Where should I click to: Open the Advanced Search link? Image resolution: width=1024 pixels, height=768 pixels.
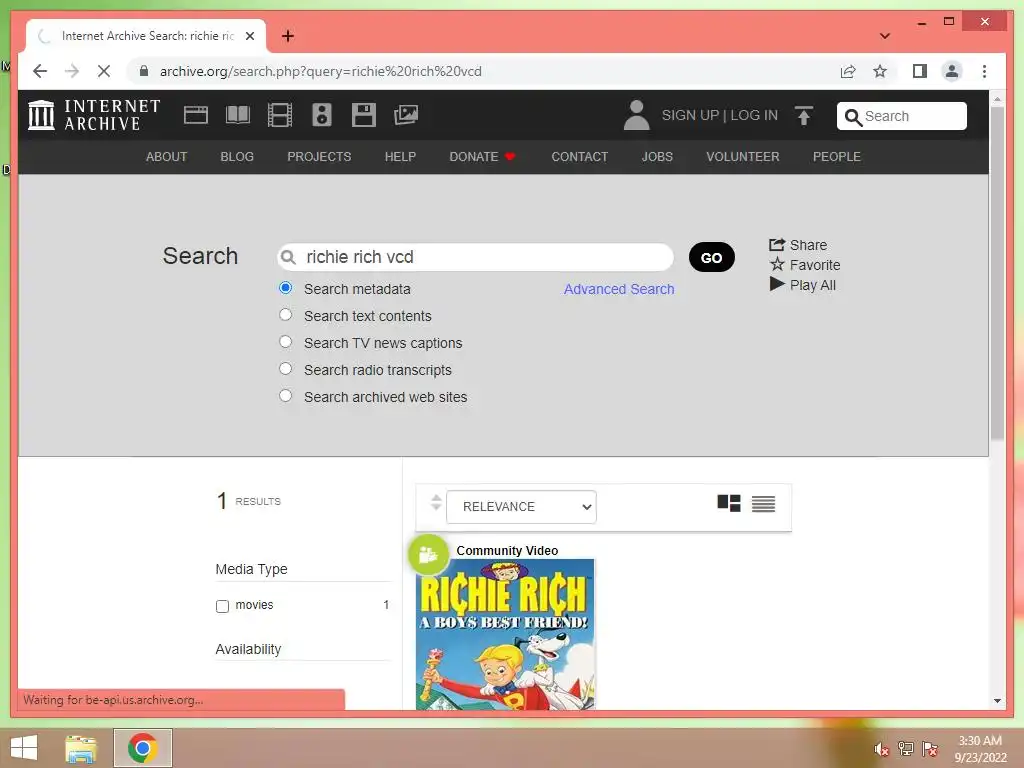pyautogui.click(x=618, y=289)
